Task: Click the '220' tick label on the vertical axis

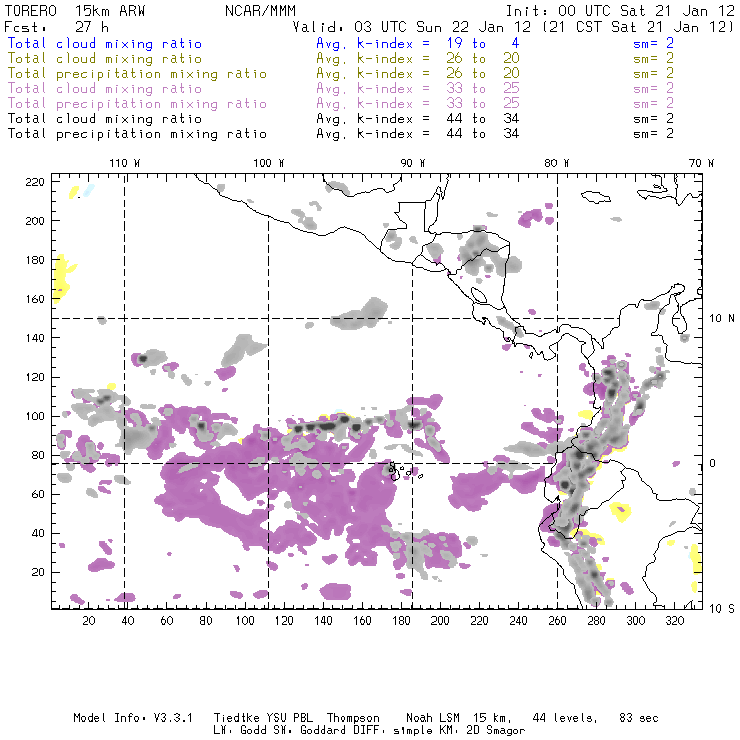Action: [35, 182]
